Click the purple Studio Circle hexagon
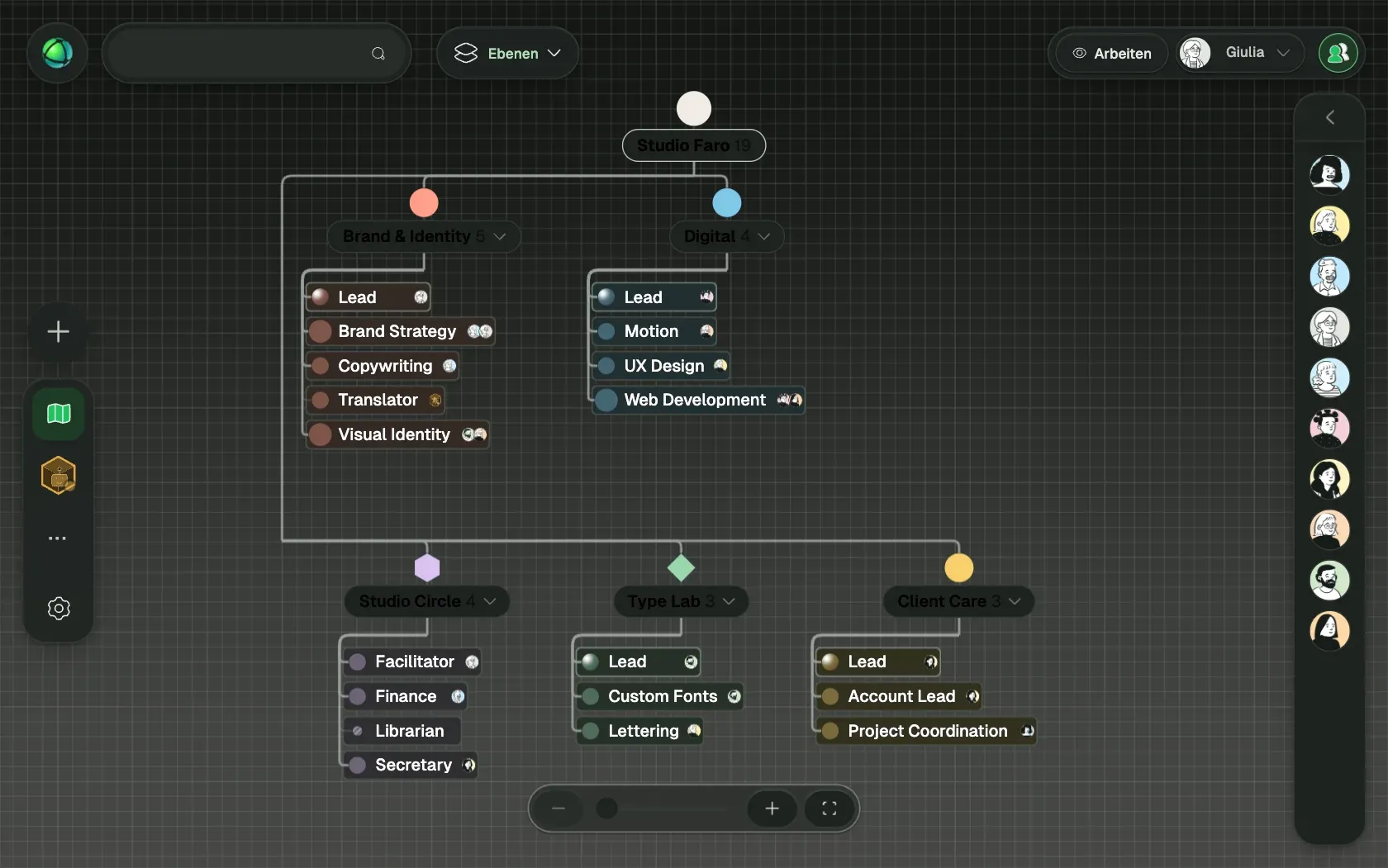Viewport: 1388px width, 868px height. [x=427, y=568]
